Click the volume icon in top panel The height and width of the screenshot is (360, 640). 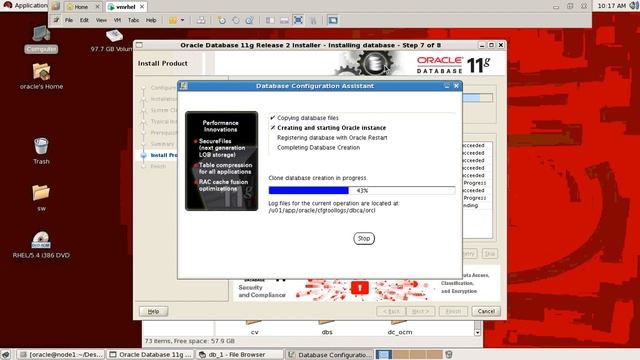634,6
